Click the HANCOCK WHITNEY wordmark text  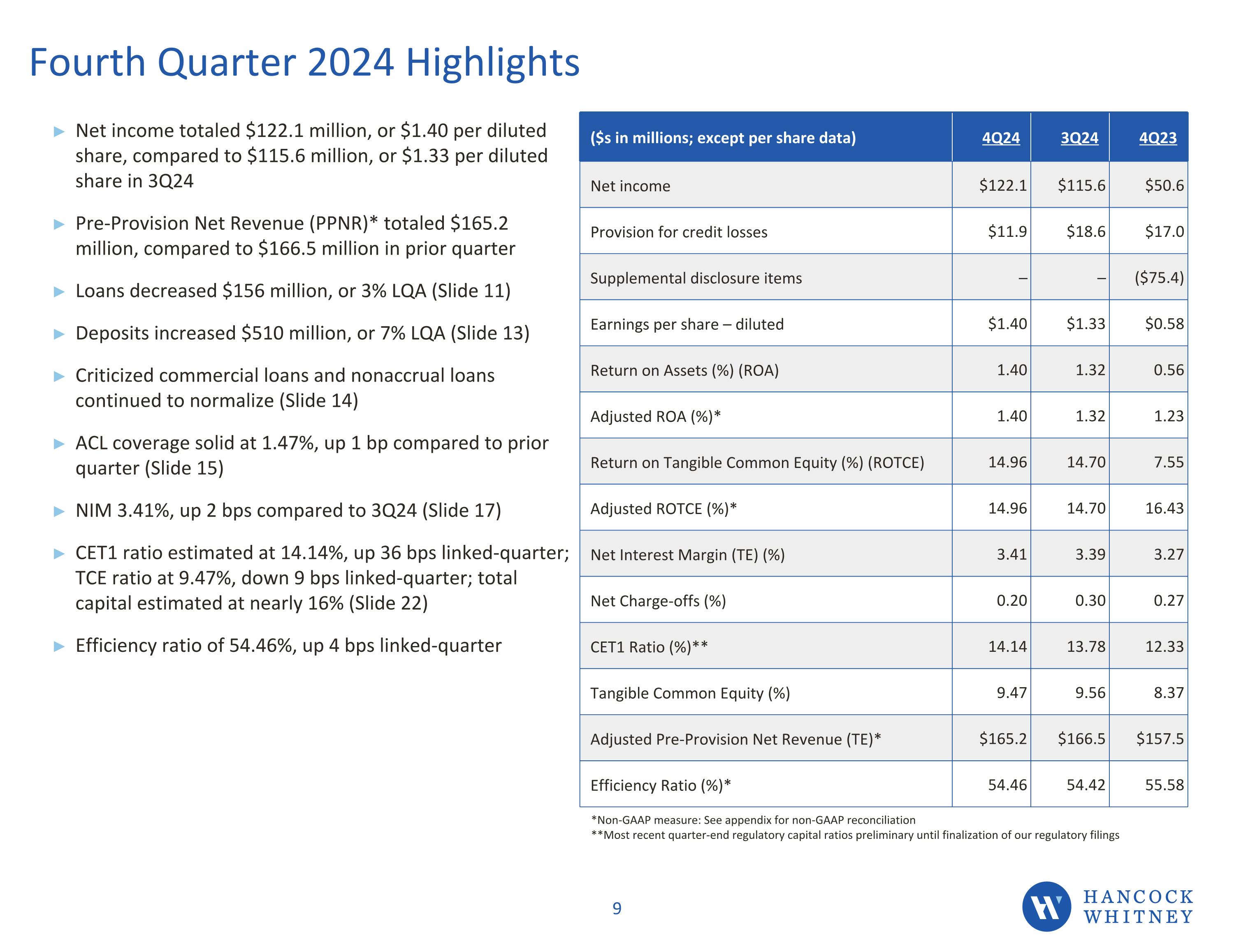pos(1138,906)
